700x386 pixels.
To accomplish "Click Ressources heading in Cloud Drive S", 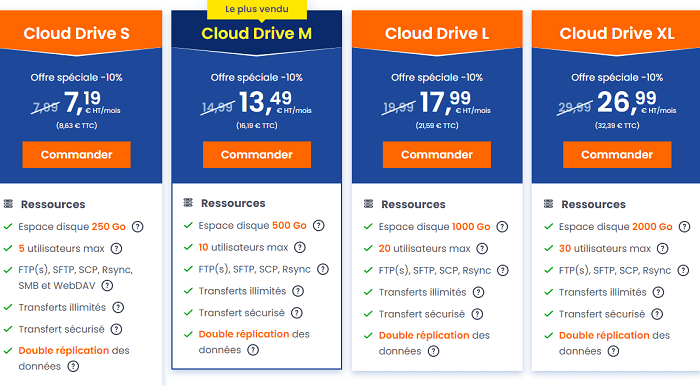I will click(x=53, y=204).
